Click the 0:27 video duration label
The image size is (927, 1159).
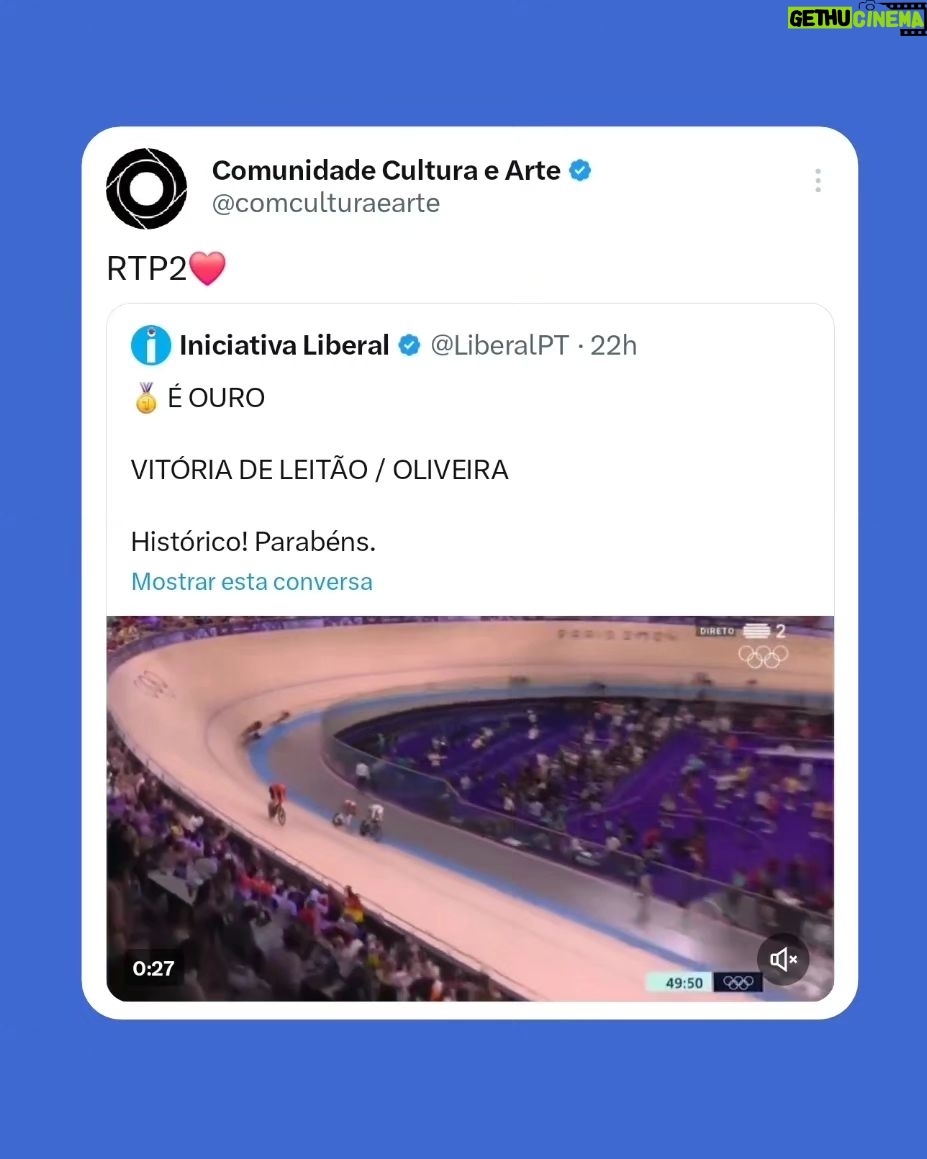154,968
